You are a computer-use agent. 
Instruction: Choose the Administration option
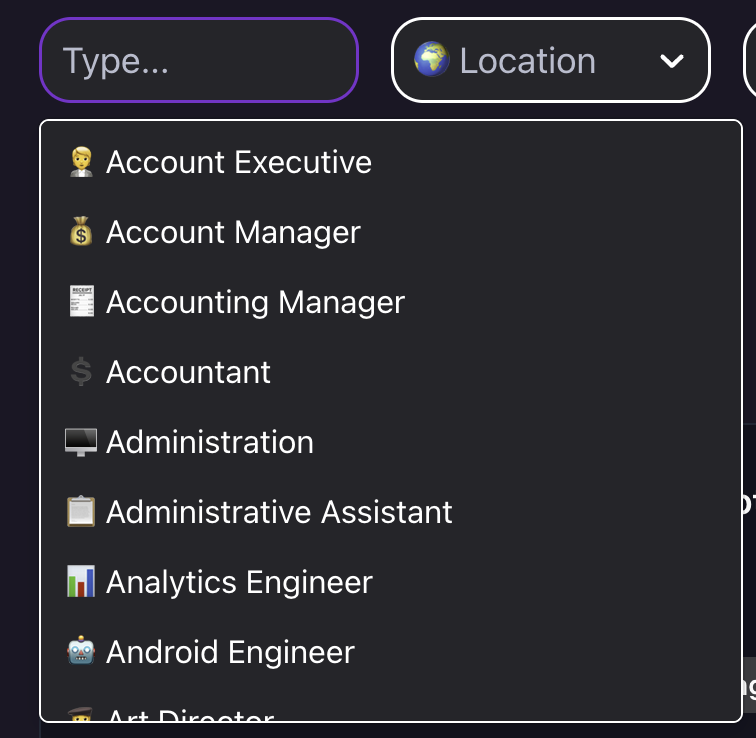[210, 442]
